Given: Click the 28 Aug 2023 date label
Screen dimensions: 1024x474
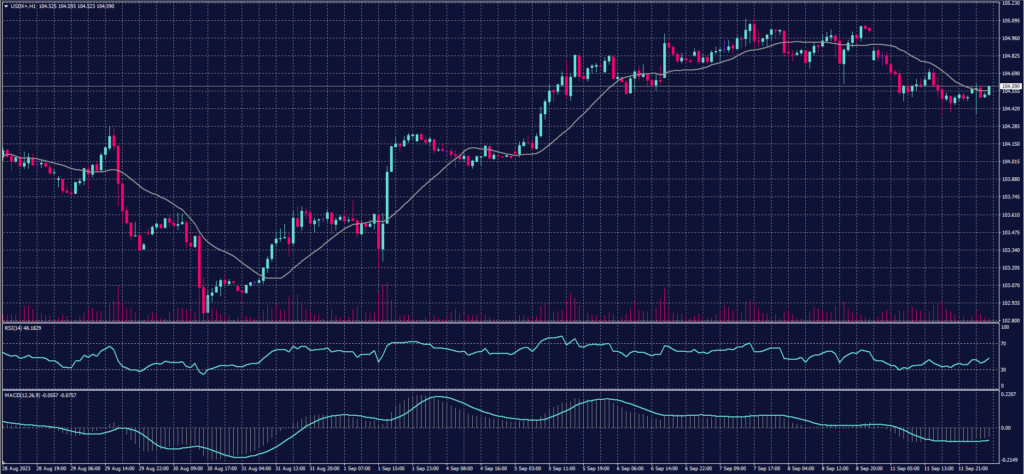Looking at the screenshot, I should (17, 467).
